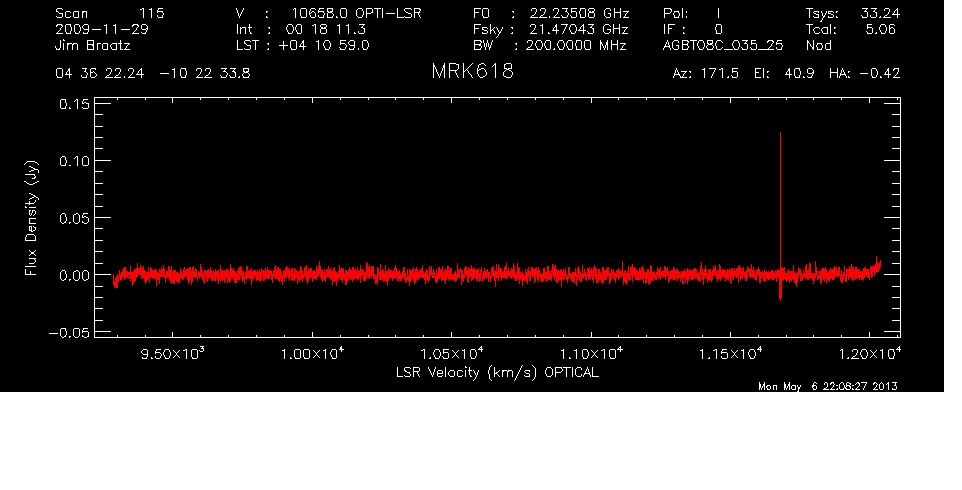Click the 0.00 y-axis tick label
This screenshot has height=490, width=962.
point(74,275)
